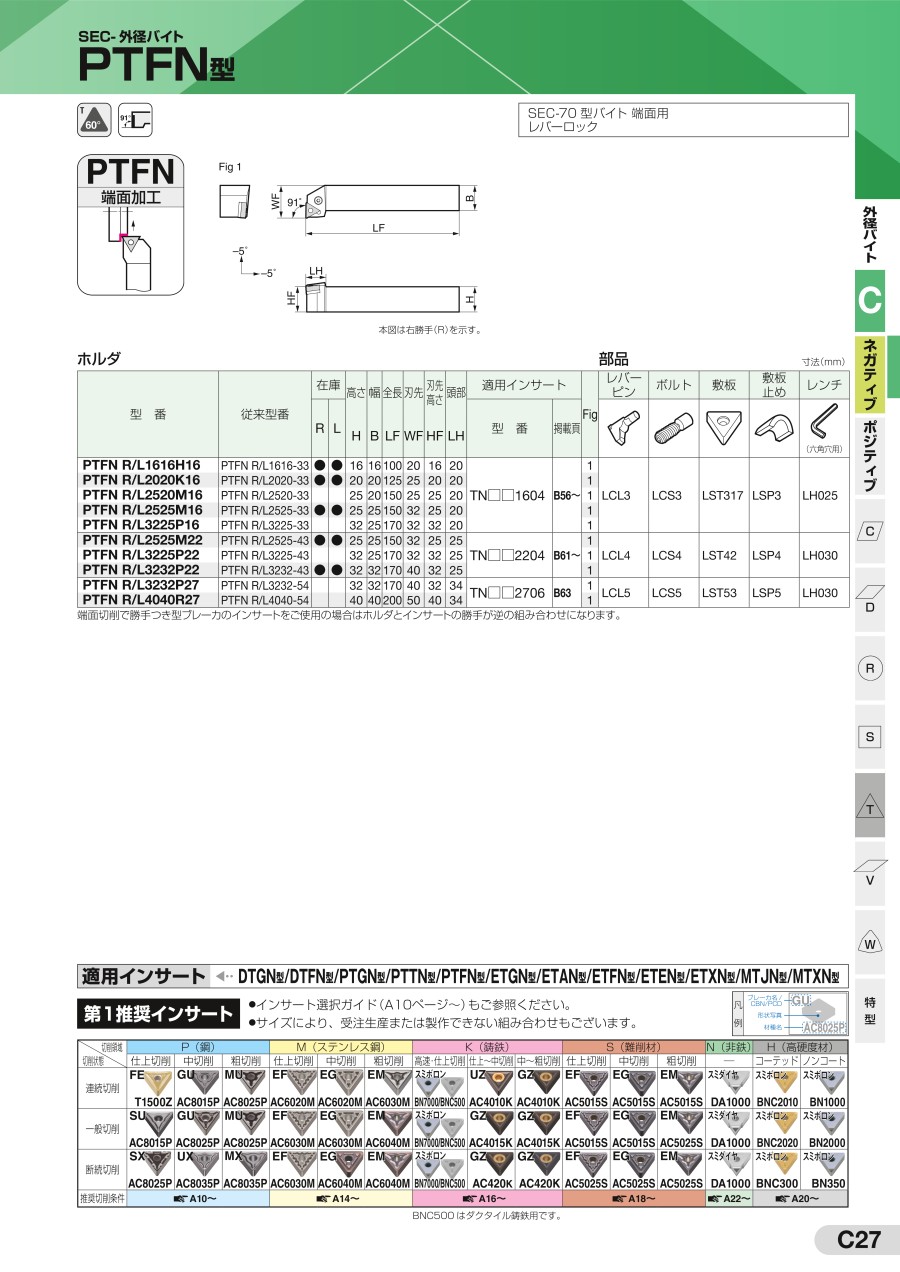
Task: Select the round R insert shape icon
Action: [870, 668]
